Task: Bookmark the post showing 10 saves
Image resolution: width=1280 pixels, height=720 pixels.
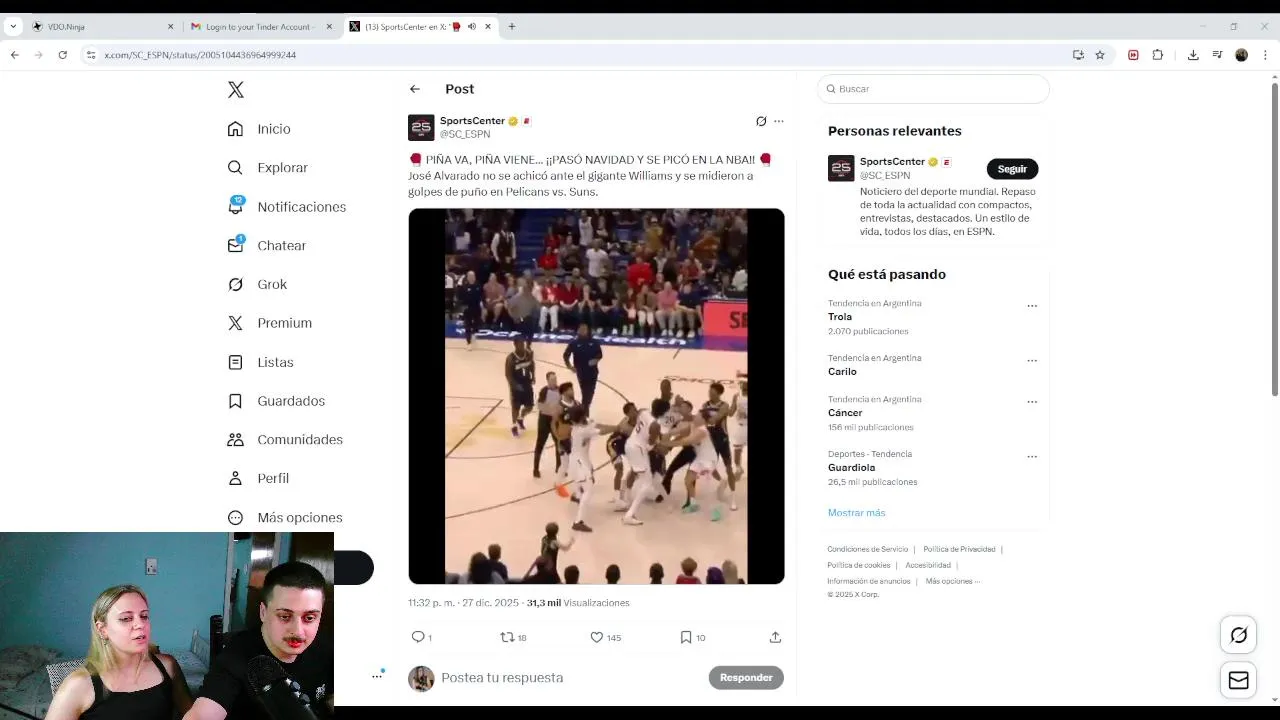Action: pos(692,637)
